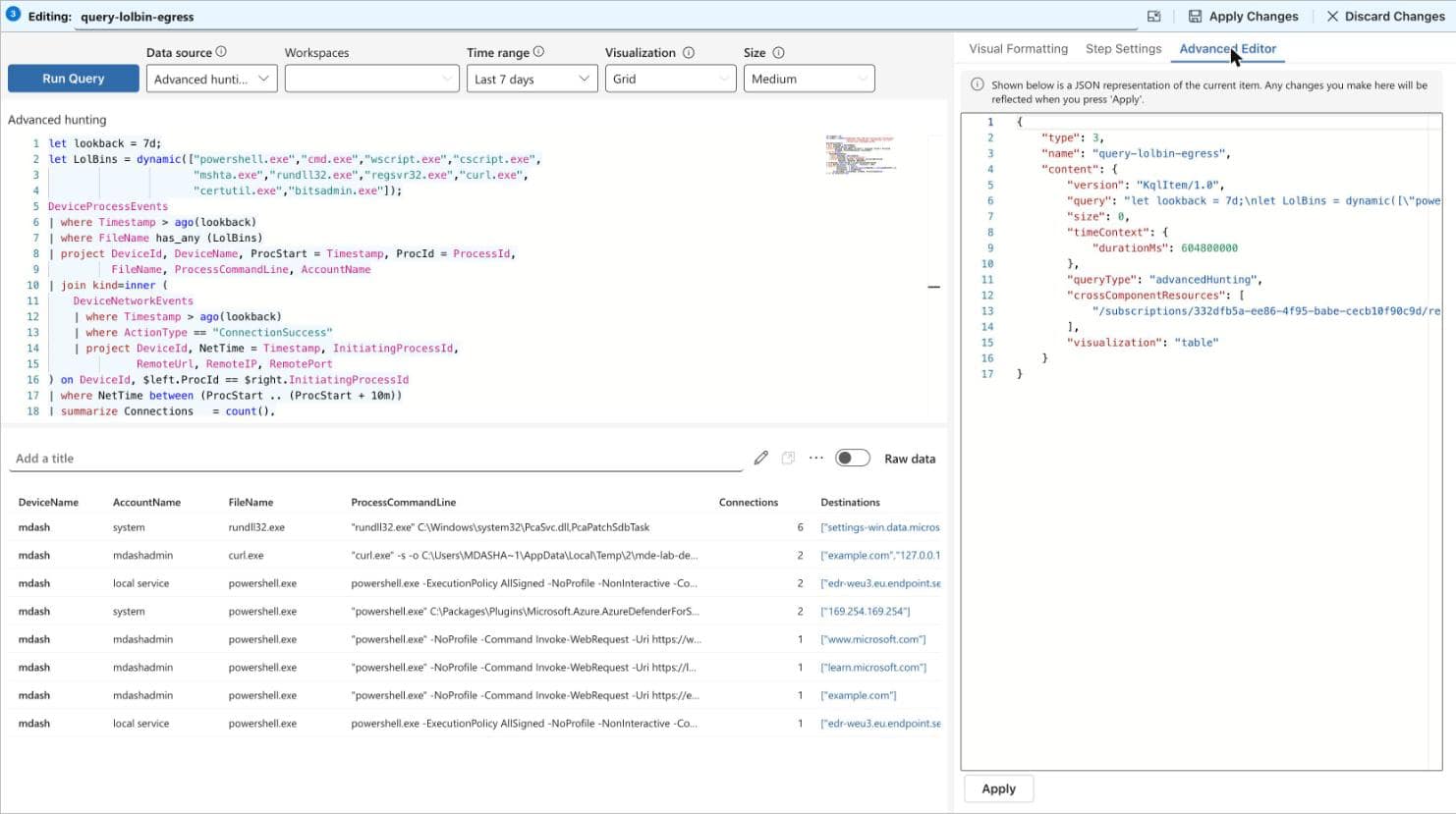Click the Destinations column header
Screen dimensions: 1456x814
tap(850, 502)
